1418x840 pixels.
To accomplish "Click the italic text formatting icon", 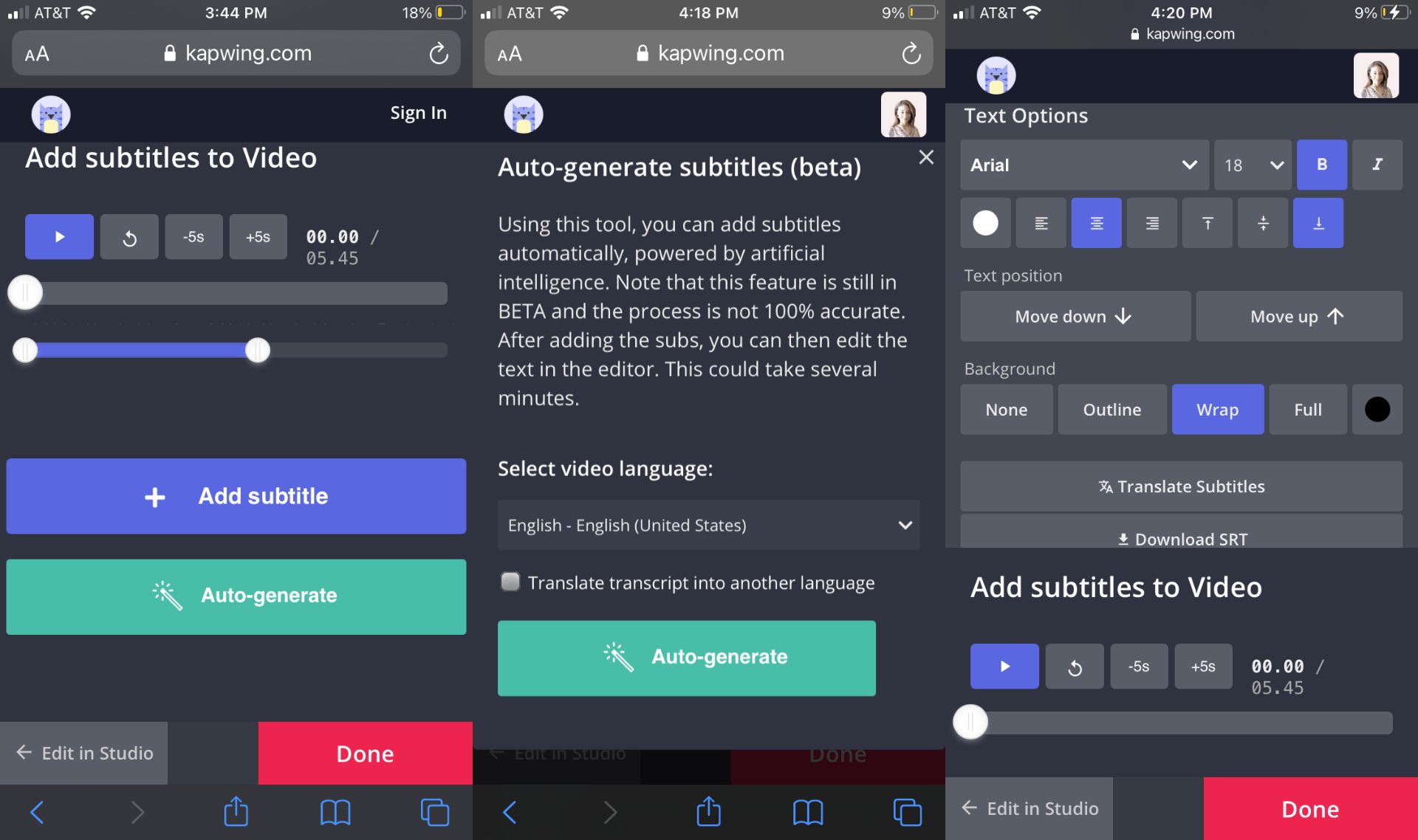I will pyautogui.click(x=1377, y=165).
